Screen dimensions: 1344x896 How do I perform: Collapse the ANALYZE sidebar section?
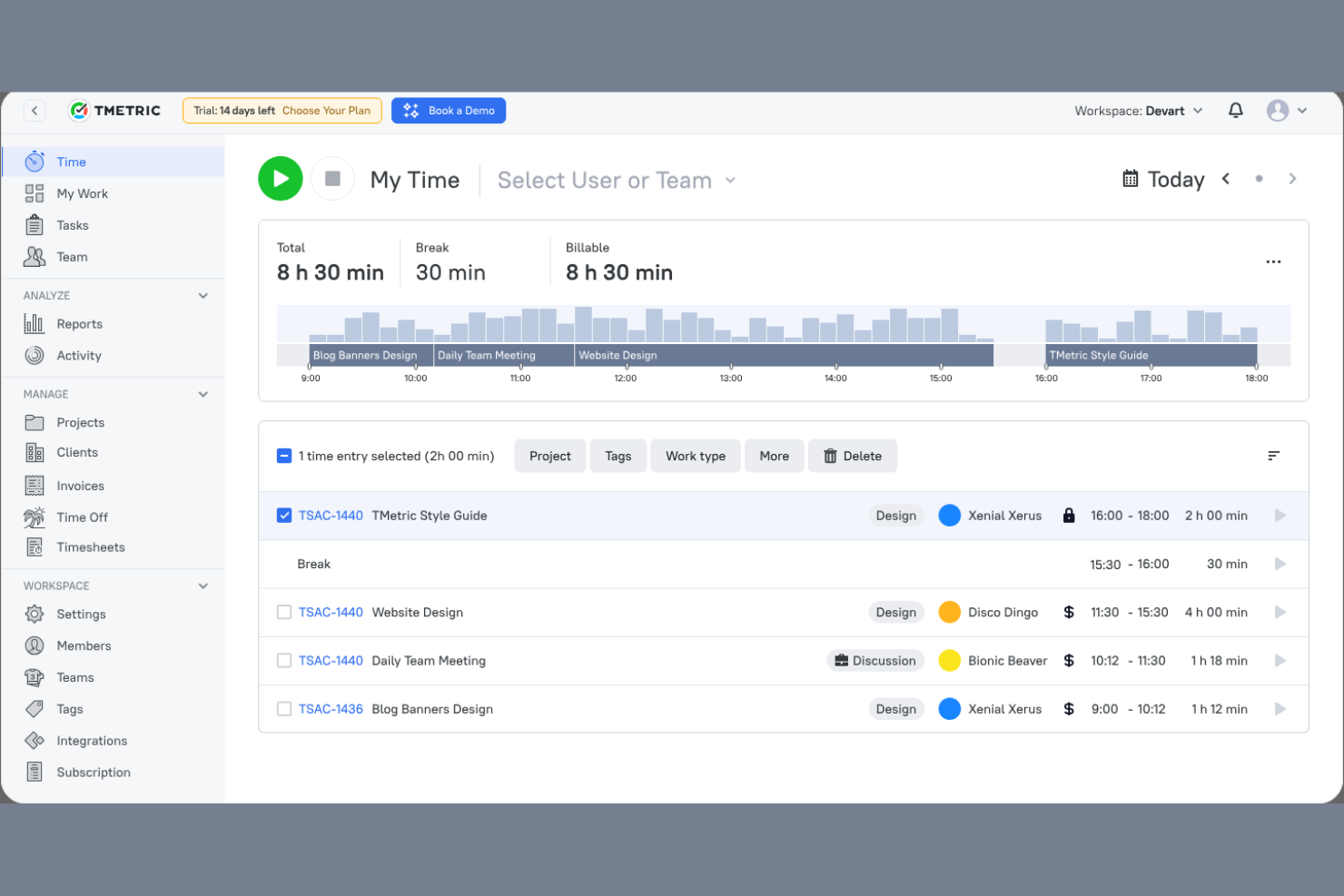coord(203,295)
